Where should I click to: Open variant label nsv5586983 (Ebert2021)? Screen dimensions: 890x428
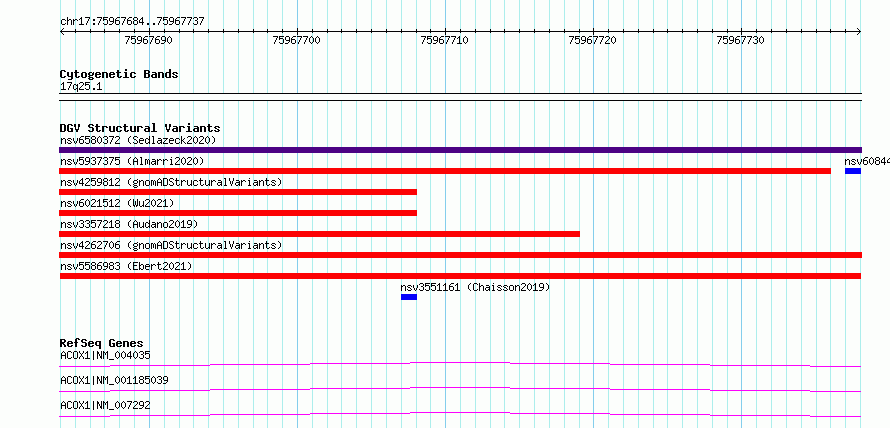[x=126, y=266]
